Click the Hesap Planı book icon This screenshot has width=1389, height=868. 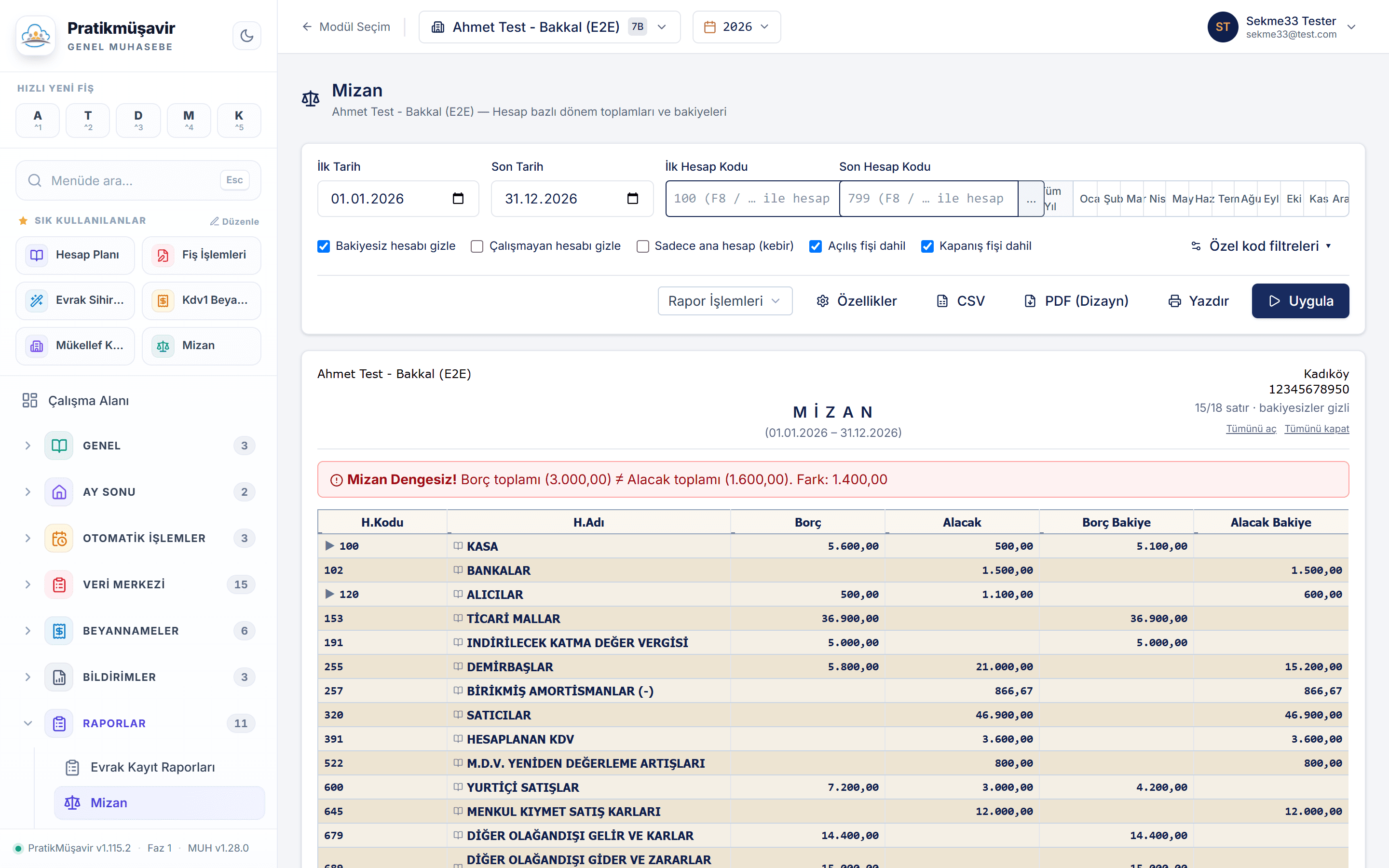click(x=37, y=255)
